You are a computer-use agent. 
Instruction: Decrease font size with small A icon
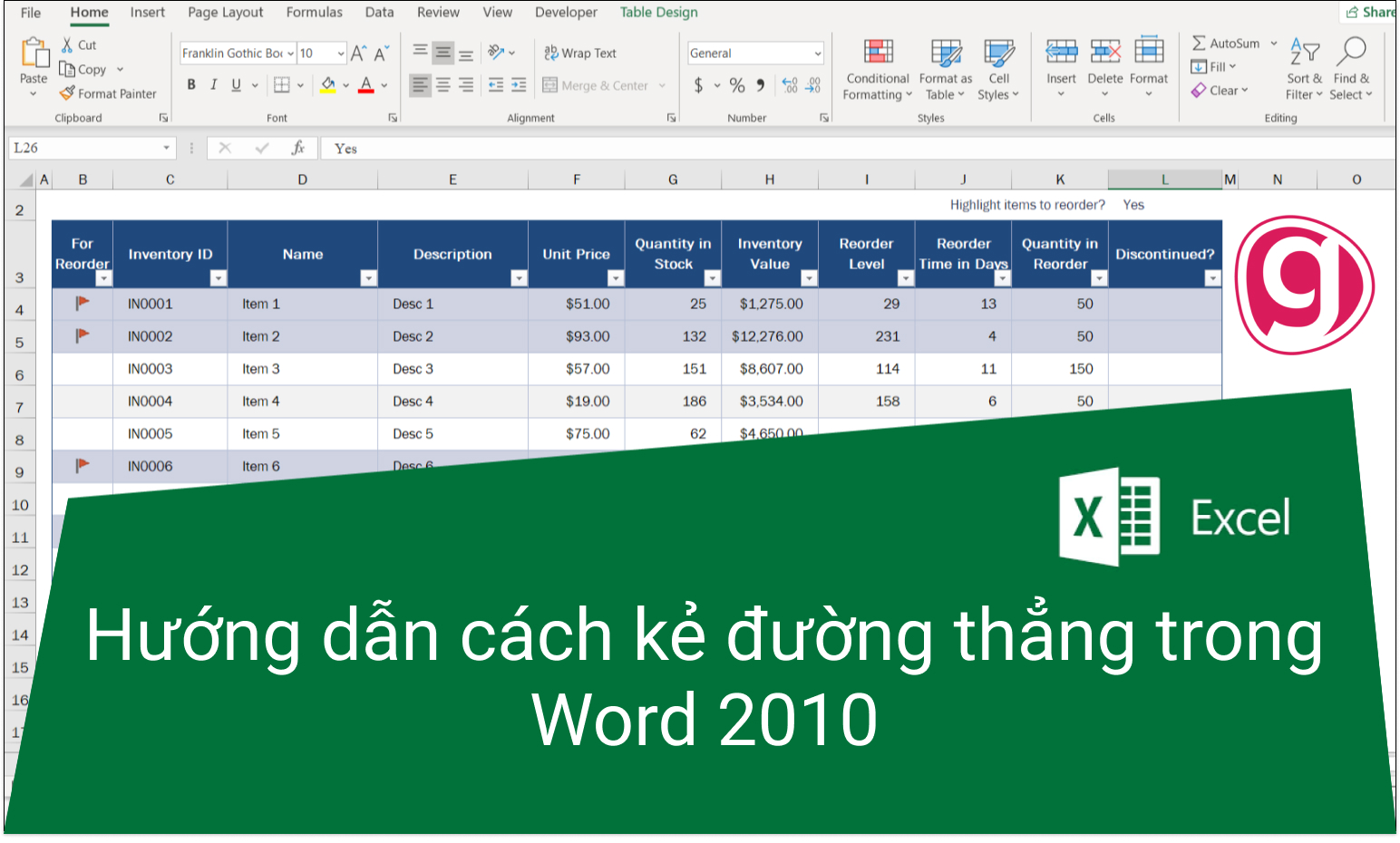coord(382,53)
